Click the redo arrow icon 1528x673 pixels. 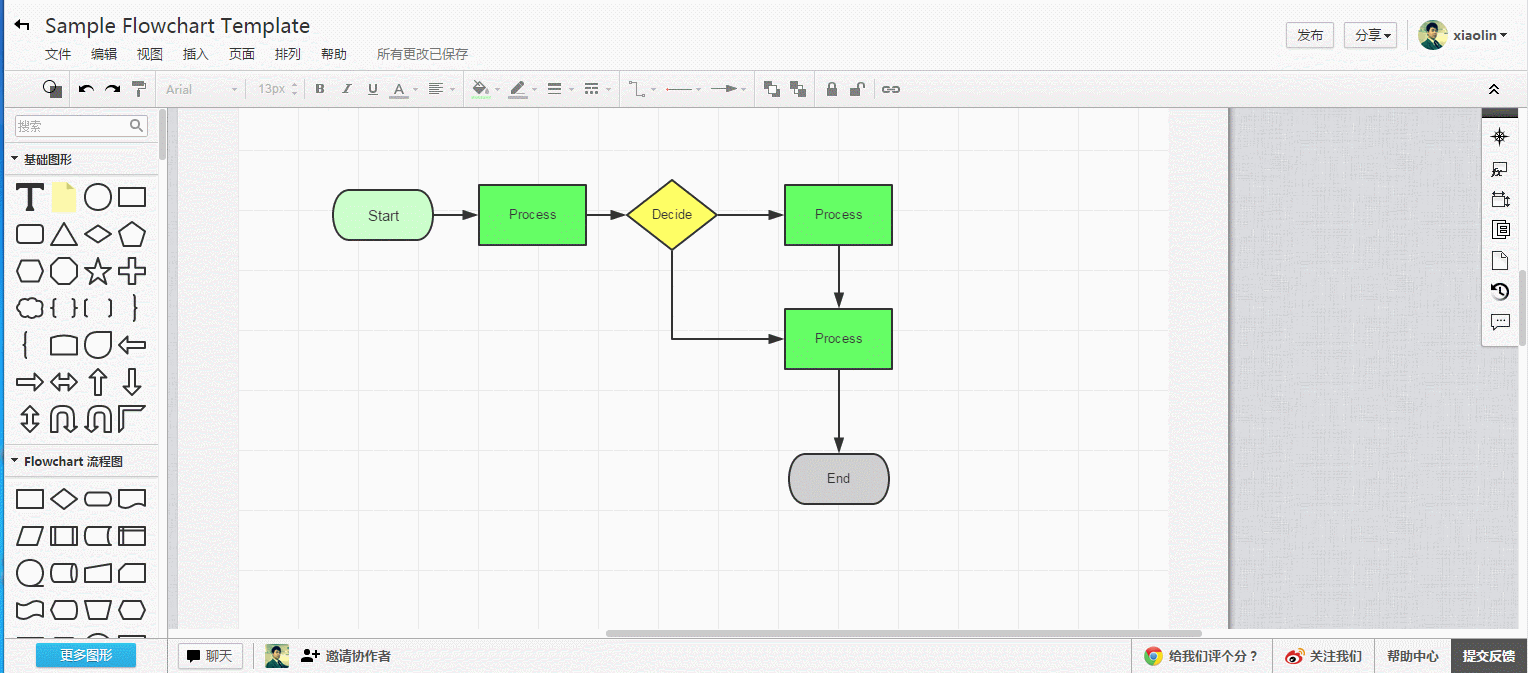[x=111, y=89]
